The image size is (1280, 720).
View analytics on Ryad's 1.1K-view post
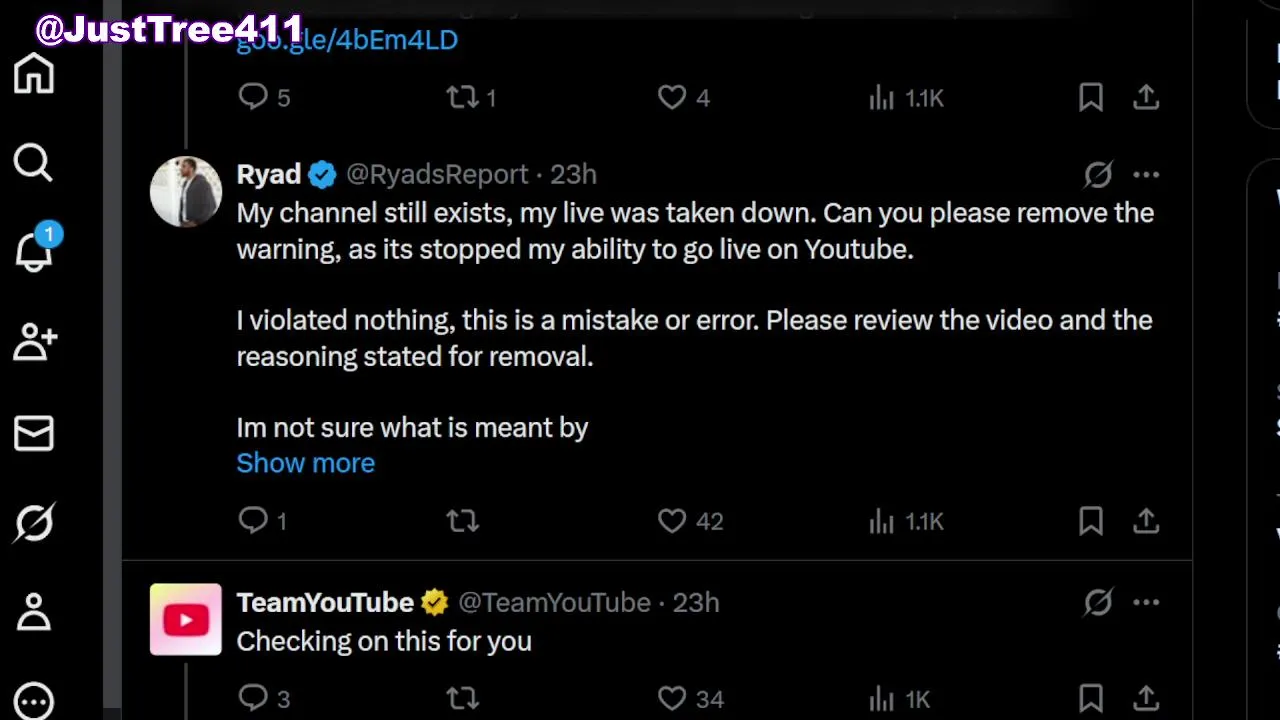point(882,521)
